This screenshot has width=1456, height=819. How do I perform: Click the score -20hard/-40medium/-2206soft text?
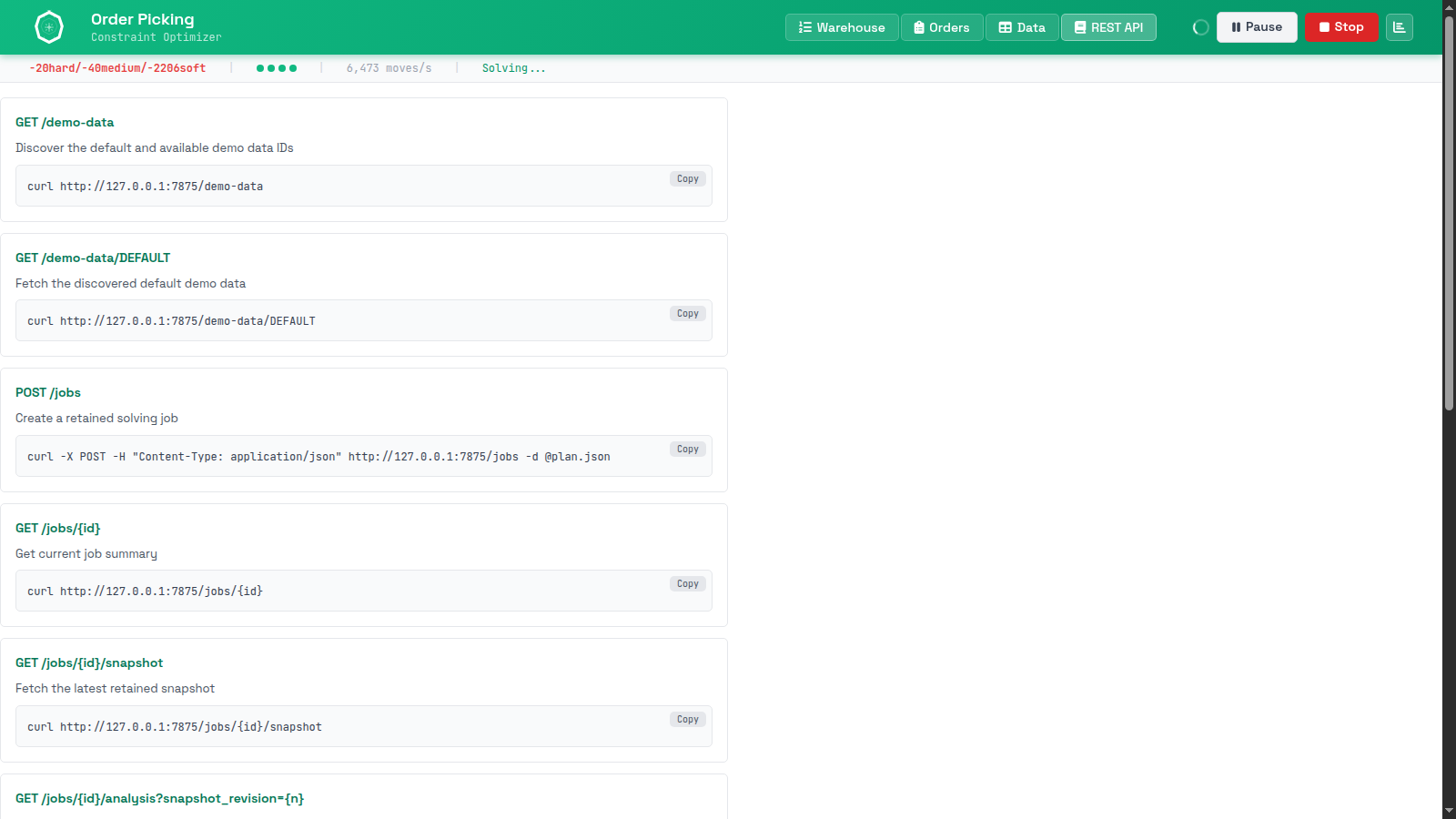tap(117, 68)
